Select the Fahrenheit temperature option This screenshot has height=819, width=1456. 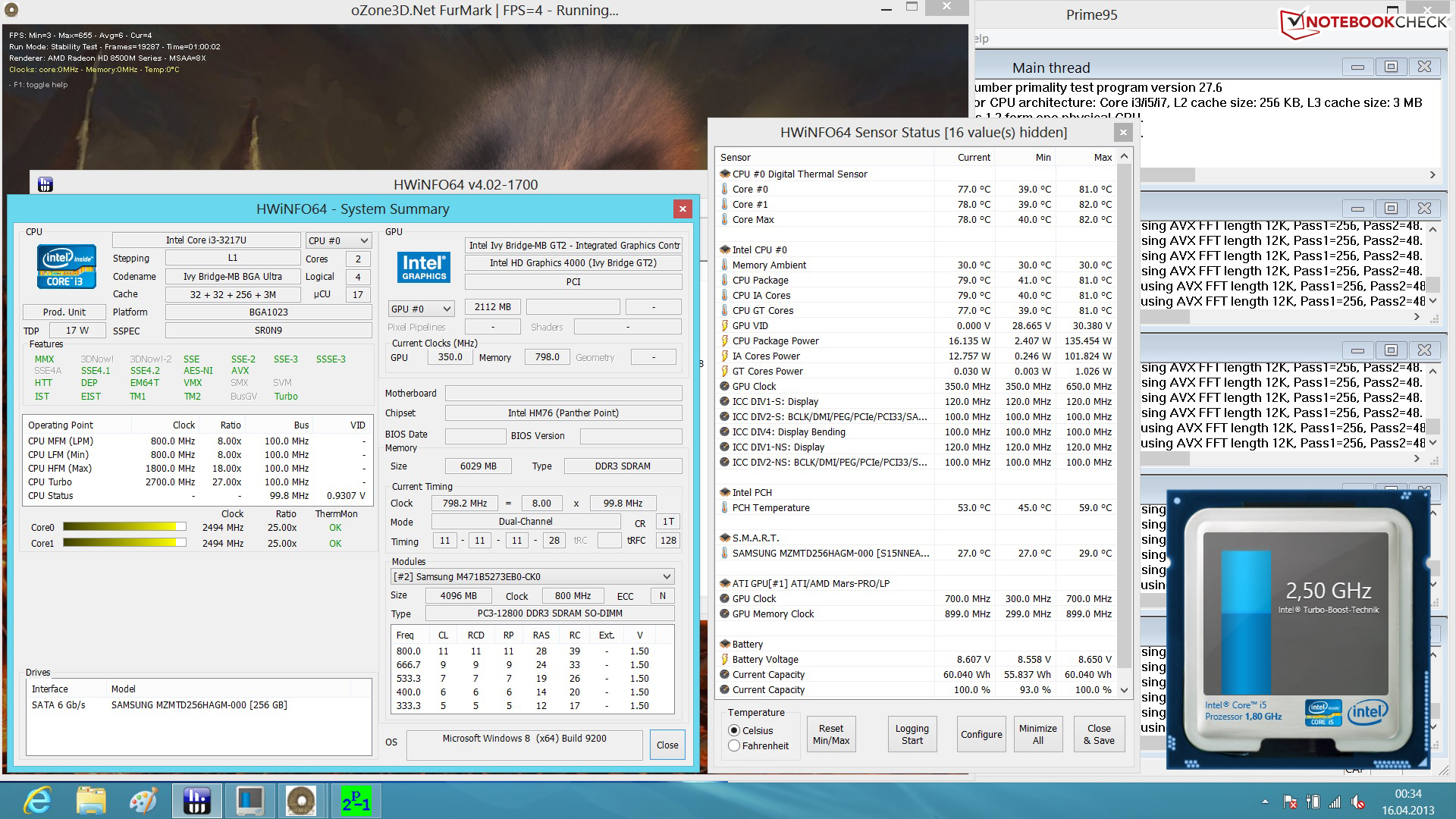(733, 745)
